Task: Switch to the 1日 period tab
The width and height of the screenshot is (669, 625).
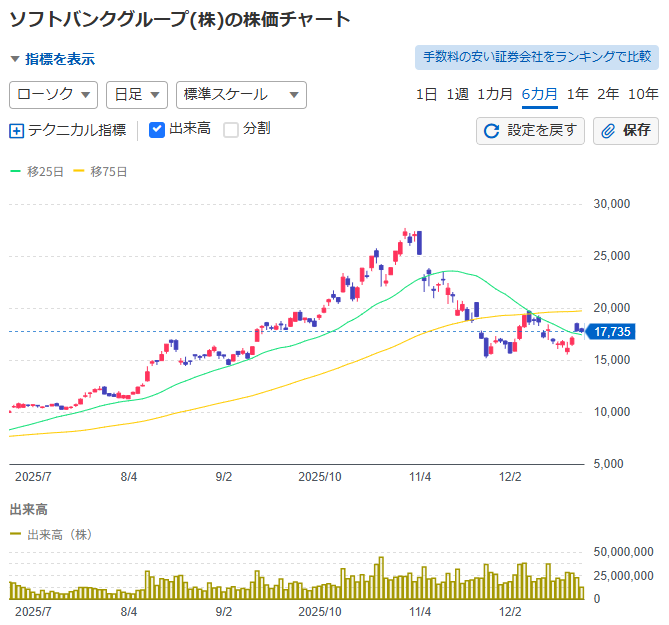Action: tap(427, 95)
